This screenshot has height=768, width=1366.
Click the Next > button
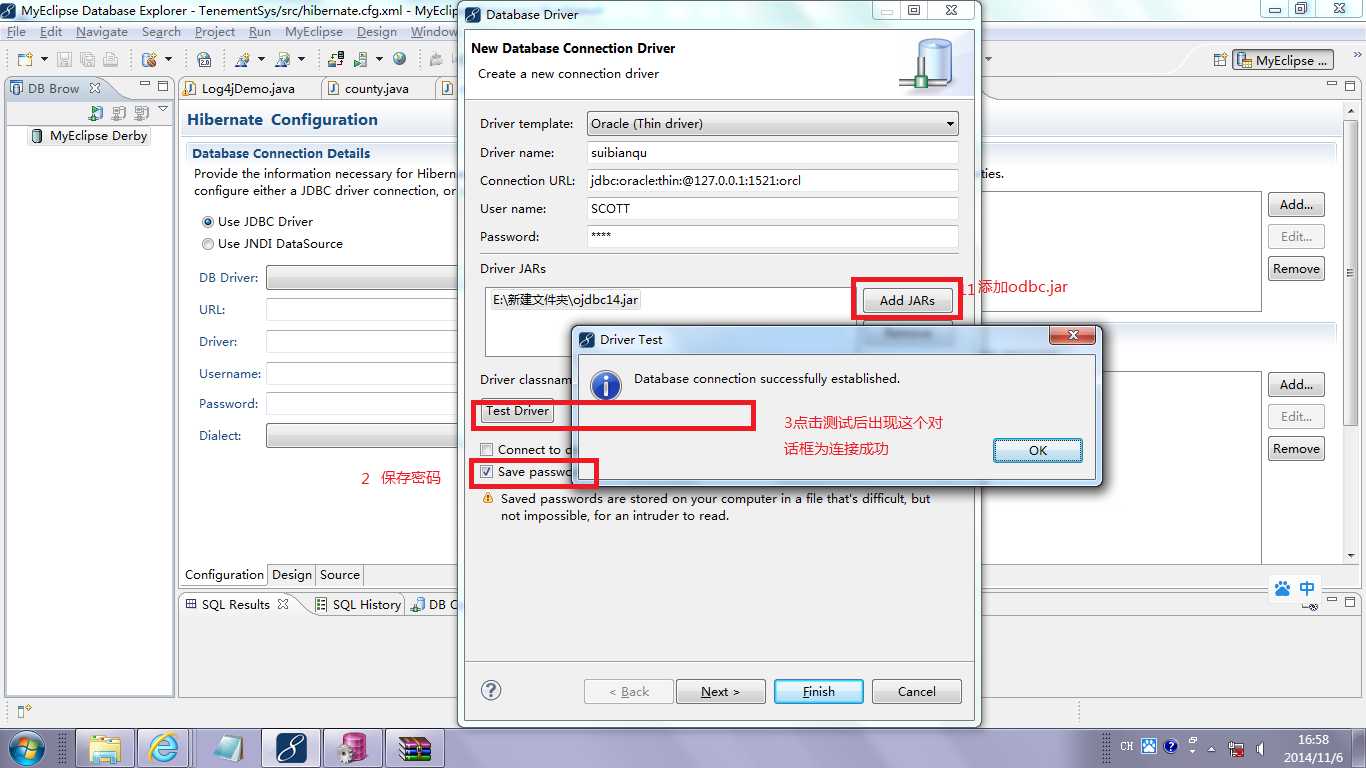[x=721, y=692]
